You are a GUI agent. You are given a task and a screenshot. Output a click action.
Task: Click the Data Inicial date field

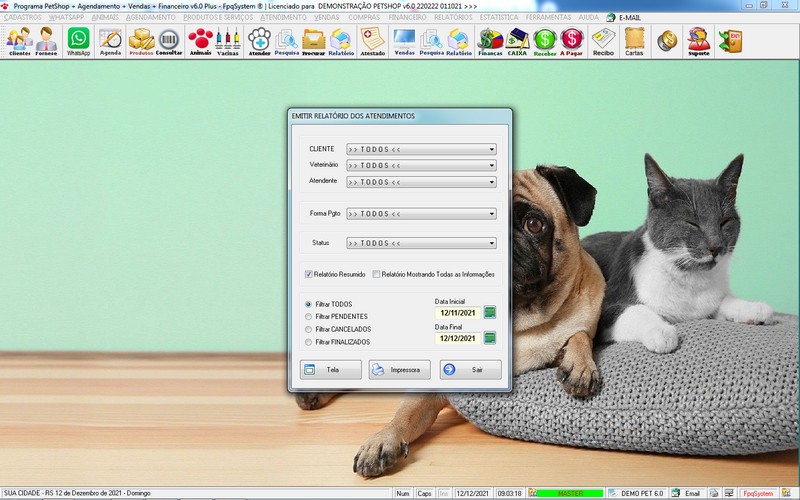point(458,312)
